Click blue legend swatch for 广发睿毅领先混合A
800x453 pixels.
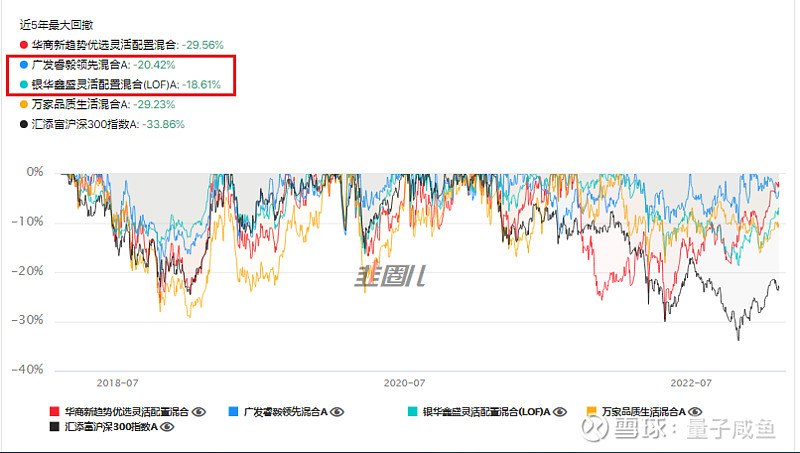click(234, 412)
